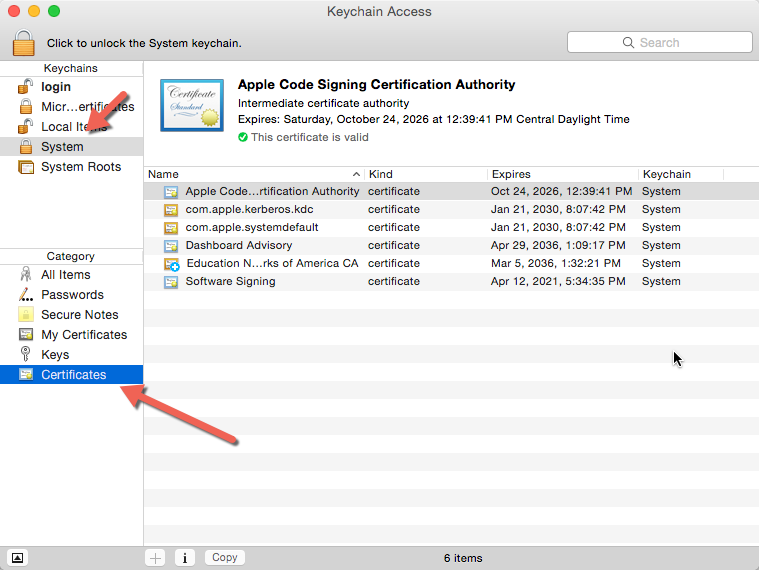Click the magnifying glass search icon
This screenshot has width=759, height=570.
point(628,43)
